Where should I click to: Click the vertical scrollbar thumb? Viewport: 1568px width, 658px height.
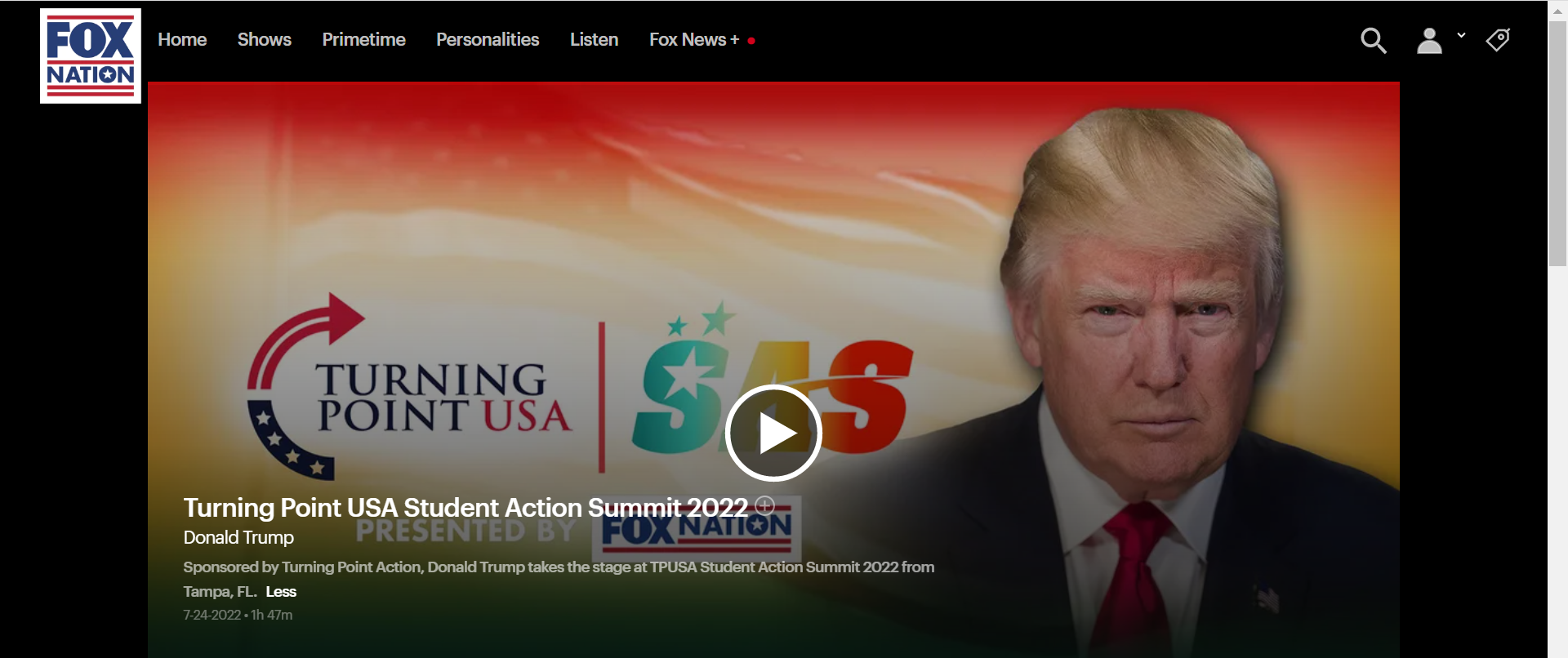[x=1557, y=144]
